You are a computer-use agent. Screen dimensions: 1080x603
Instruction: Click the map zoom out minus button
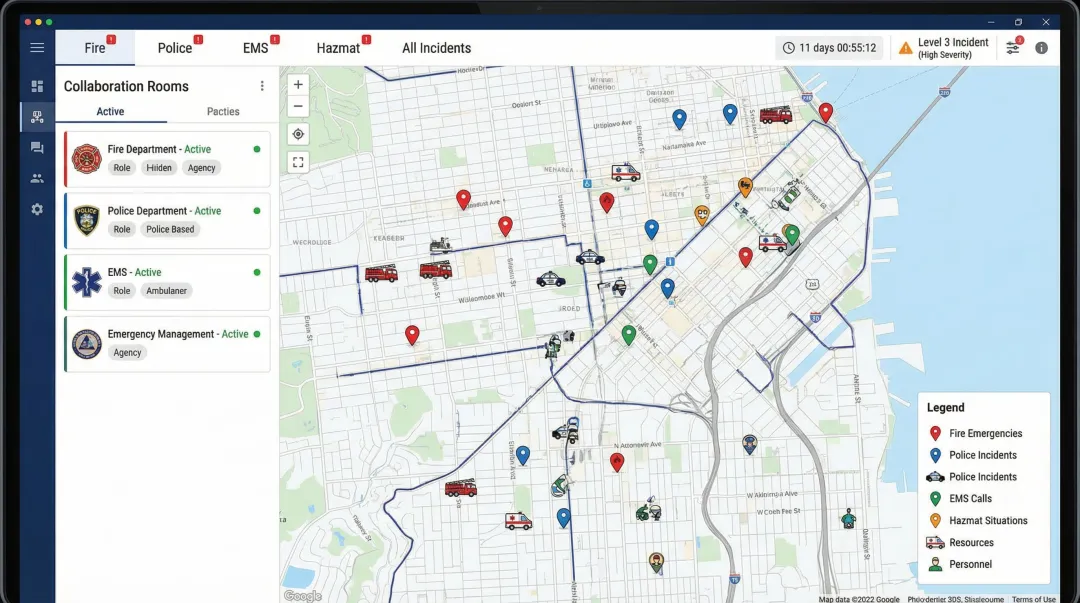click(x=298, y=106)
